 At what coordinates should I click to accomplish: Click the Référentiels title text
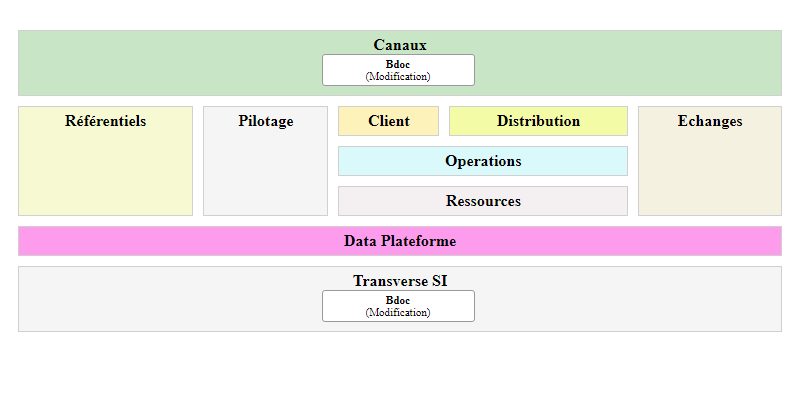(105, 121)
